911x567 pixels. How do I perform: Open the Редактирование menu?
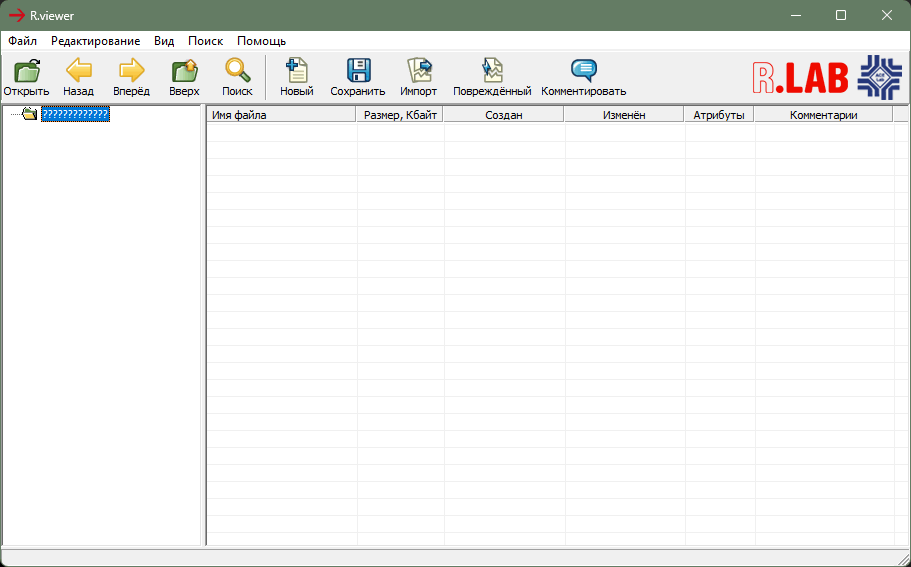tap(95, 41)
